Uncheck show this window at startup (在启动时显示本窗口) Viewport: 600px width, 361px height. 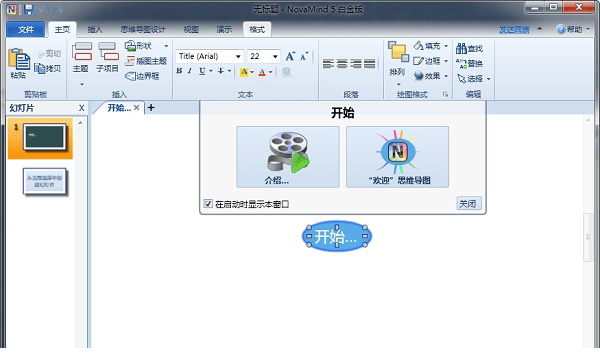point(208,204)
